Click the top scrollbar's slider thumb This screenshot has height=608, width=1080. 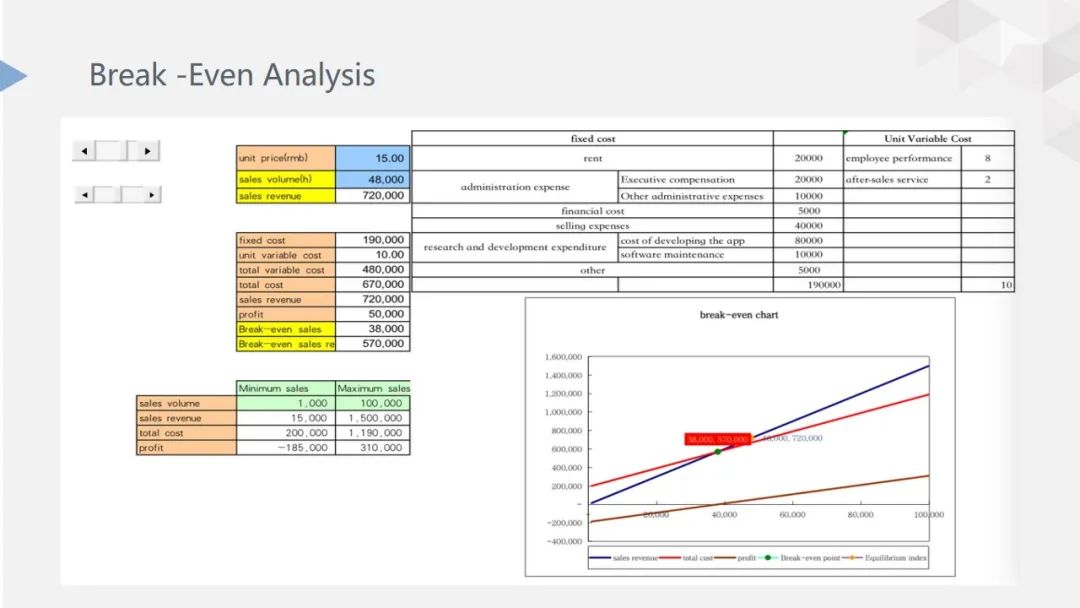(109, 151)
